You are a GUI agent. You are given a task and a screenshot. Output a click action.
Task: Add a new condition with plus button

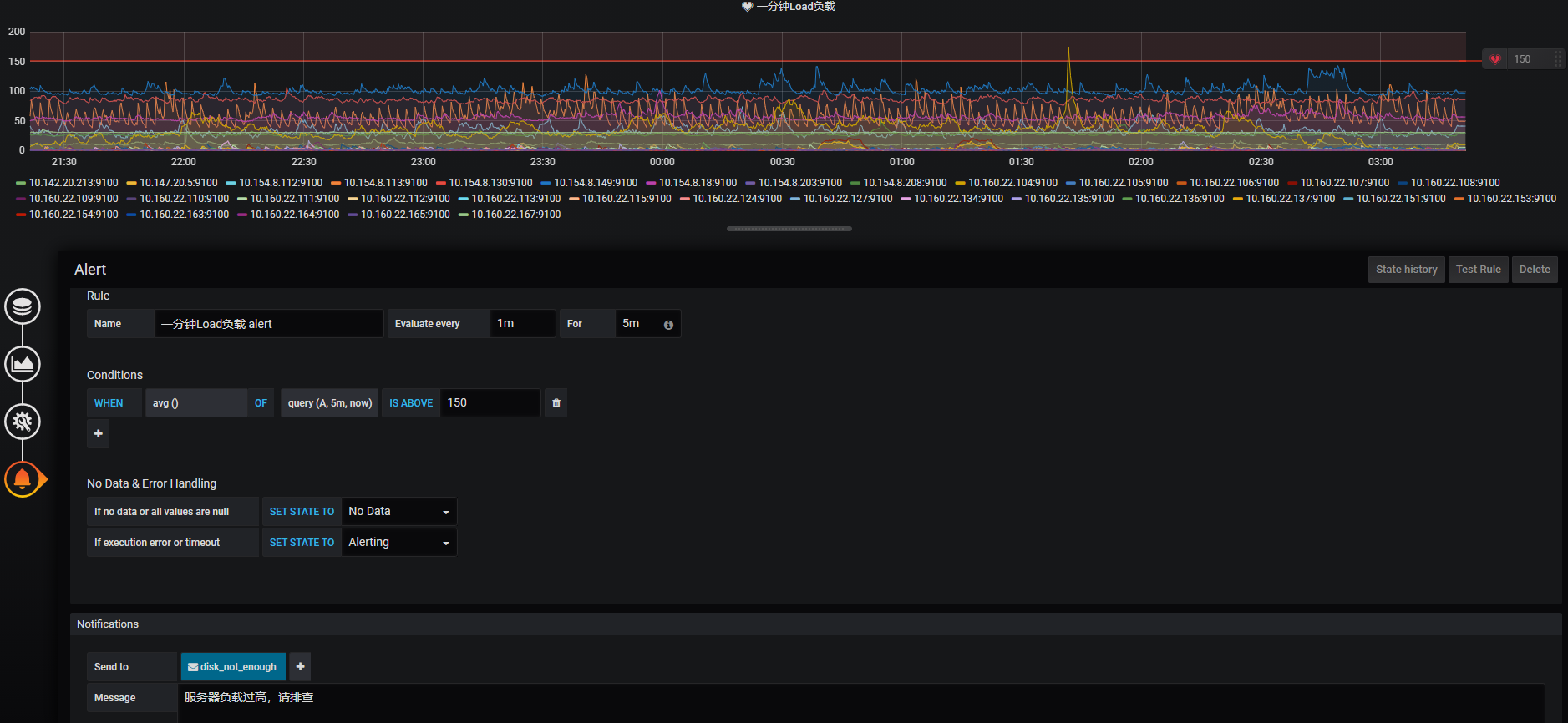[x=99, y=433]
